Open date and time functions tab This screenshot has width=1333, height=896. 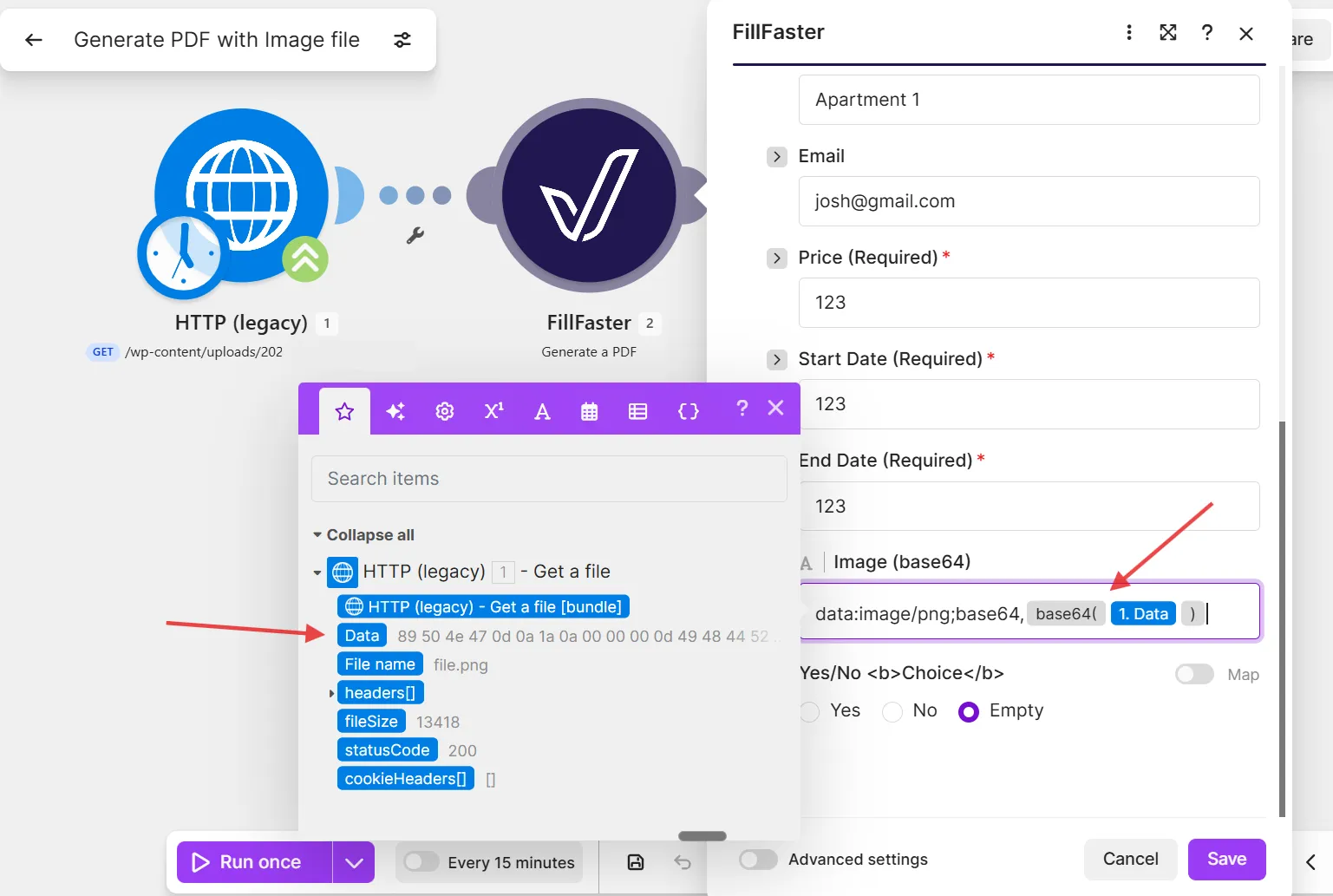coord(590,411)
